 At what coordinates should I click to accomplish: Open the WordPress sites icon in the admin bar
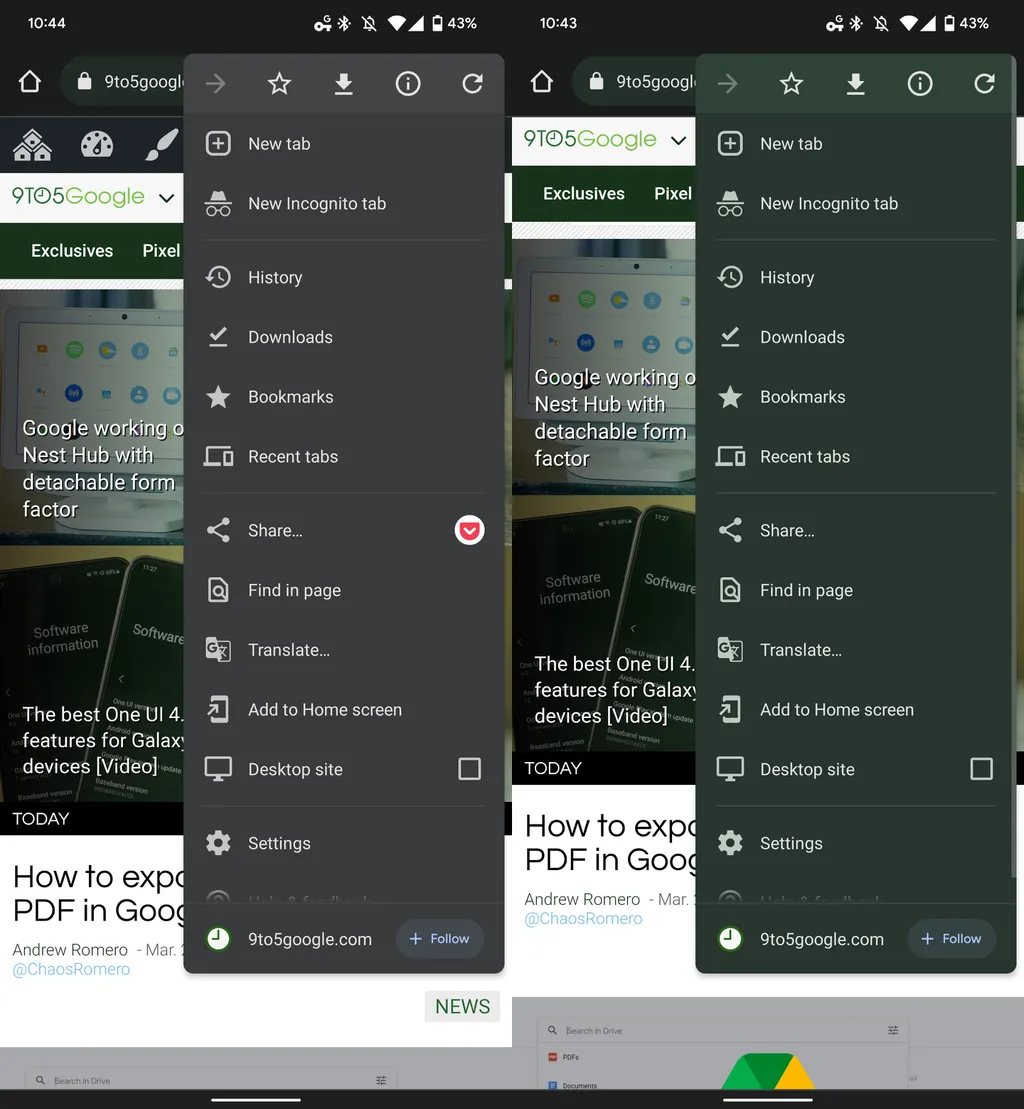(33, 145)
